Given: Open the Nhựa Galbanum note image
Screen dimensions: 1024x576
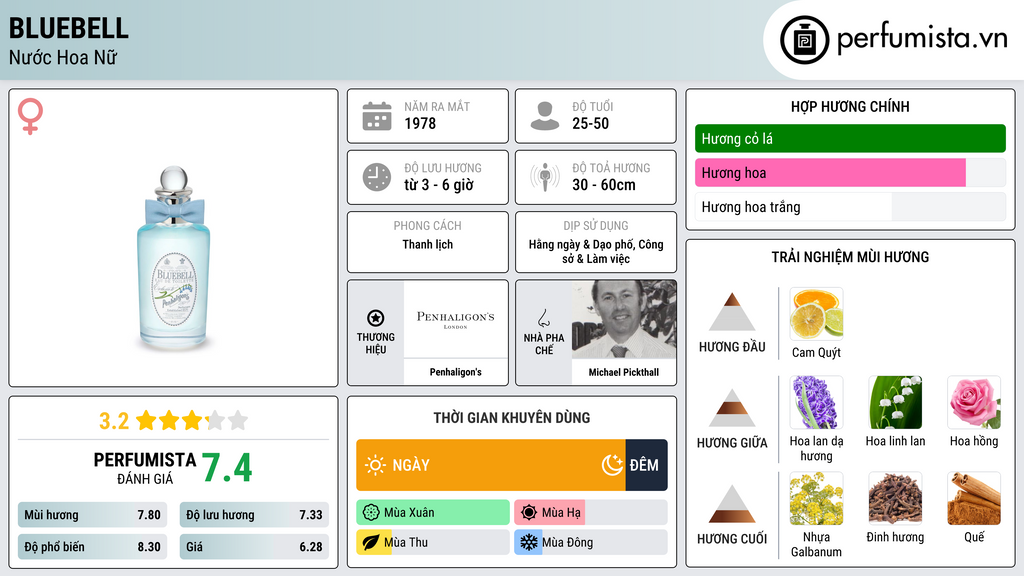Looking at the screenshot, I should (816, 499).
